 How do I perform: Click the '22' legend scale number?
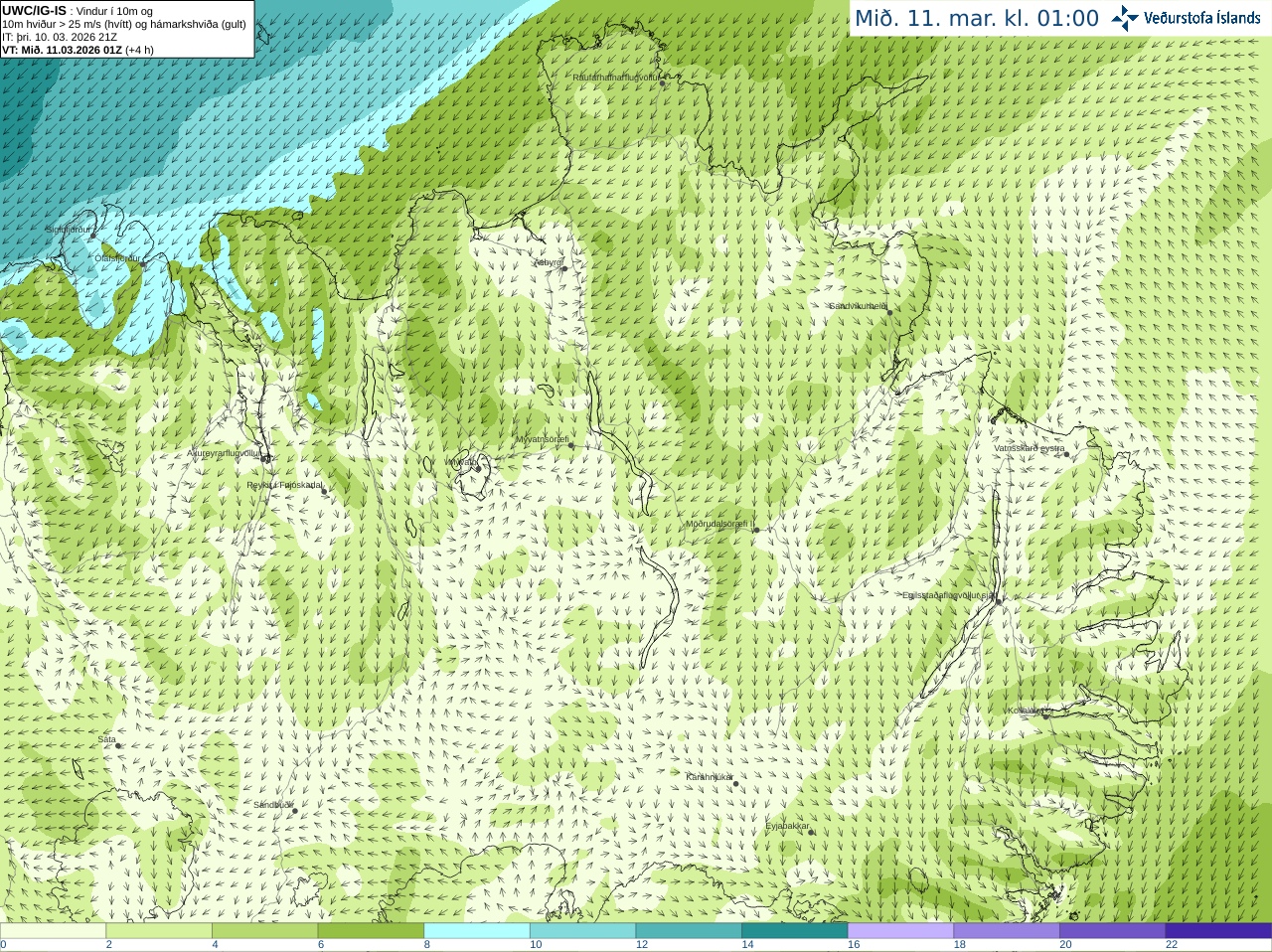point(1172,945)
